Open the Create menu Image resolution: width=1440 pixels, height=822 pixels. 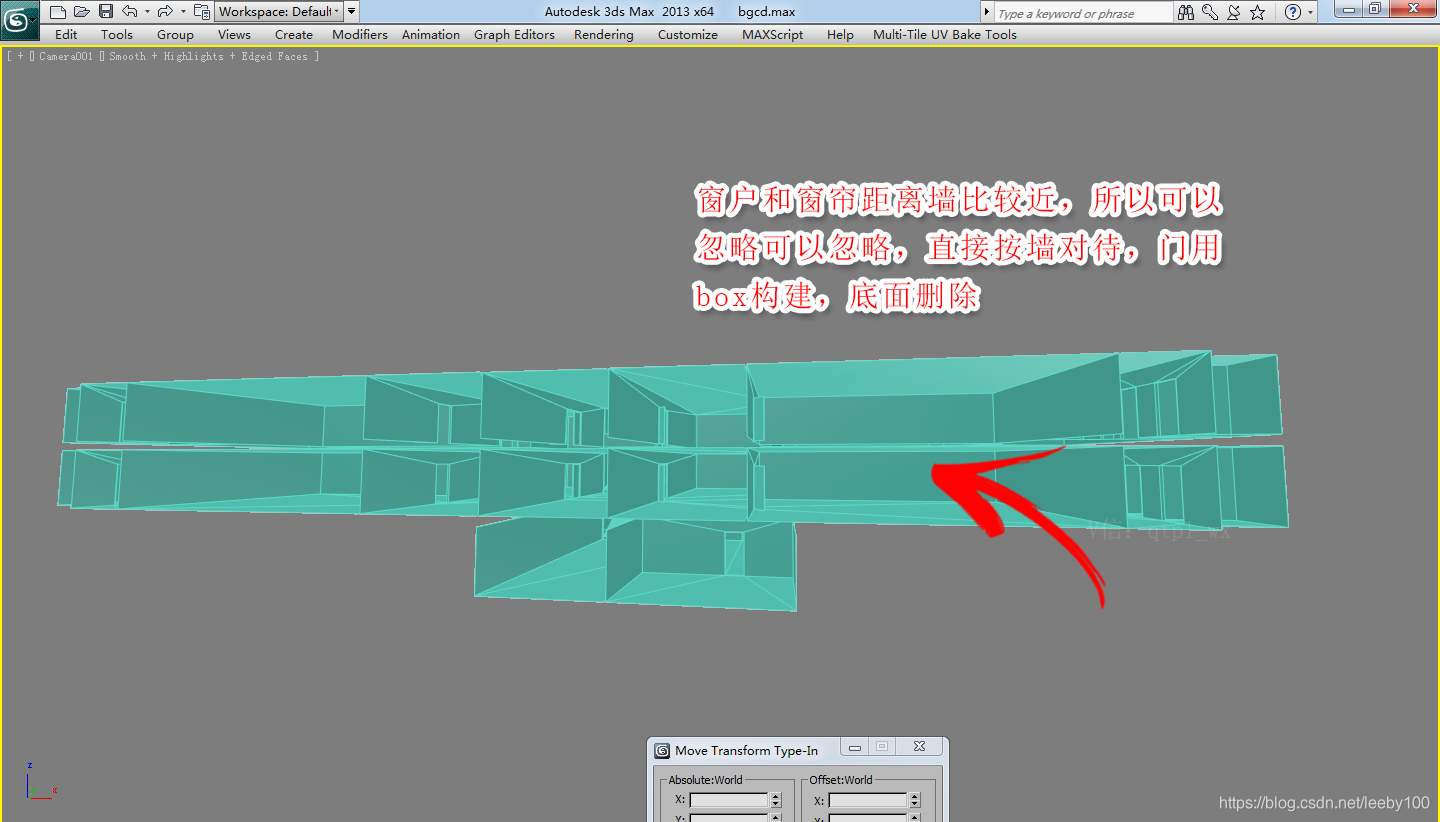(x=294, y=34)
